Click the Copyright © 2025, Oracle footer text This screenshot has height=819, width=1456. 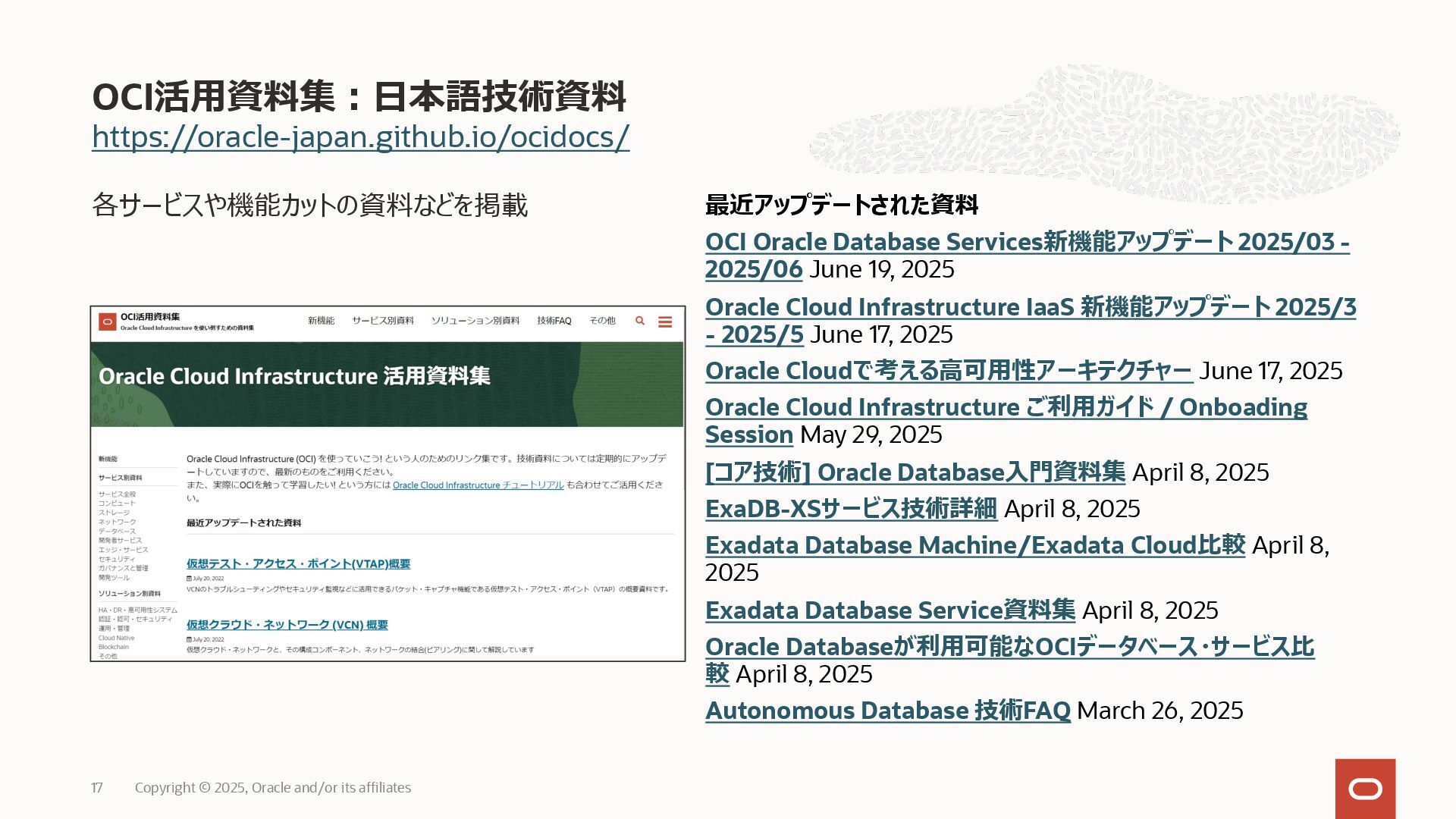273,788
